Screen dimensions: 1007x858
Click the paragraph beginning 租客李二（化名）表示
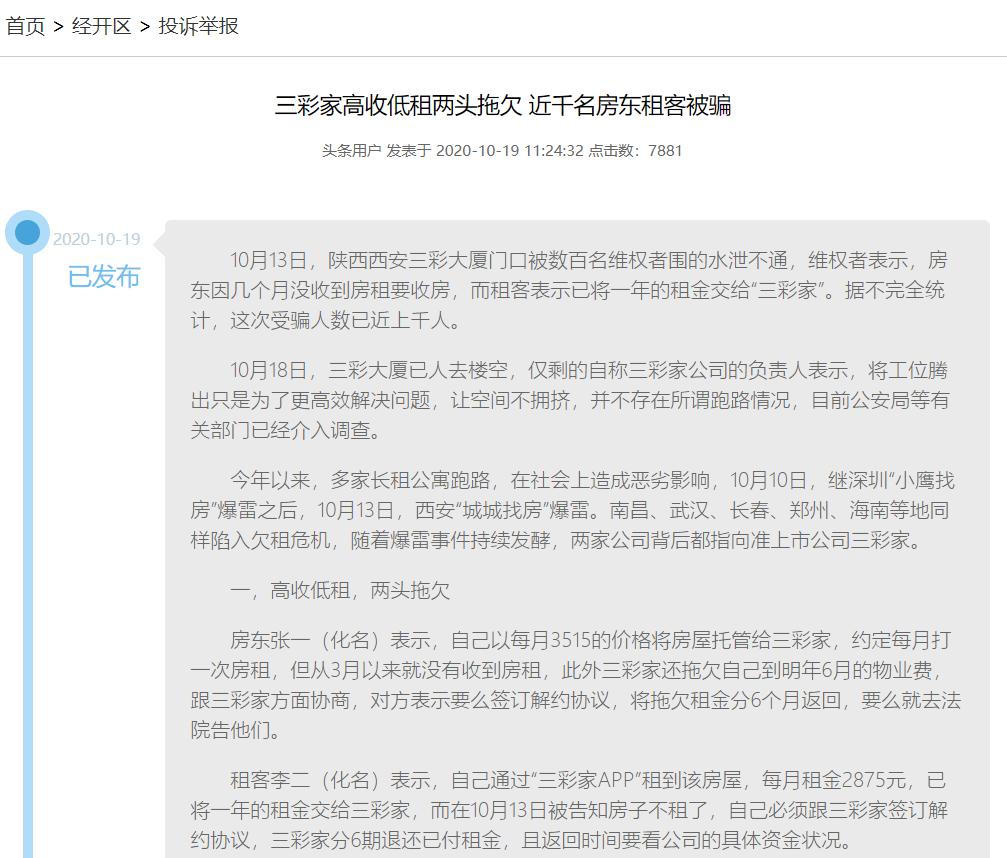569,810
